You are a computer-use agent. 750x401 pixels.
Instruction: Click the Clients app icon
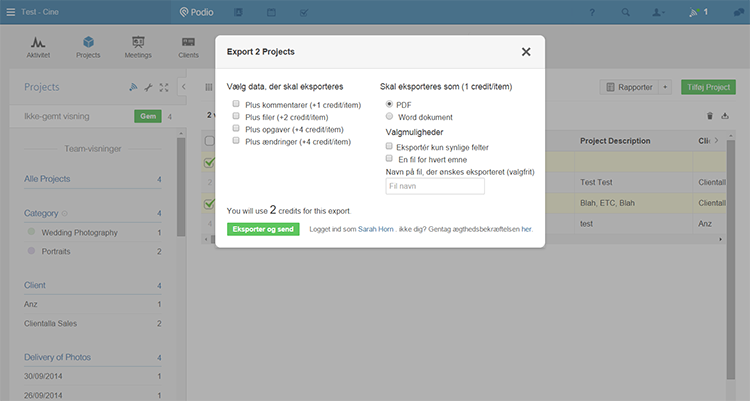tap(188, 43)
